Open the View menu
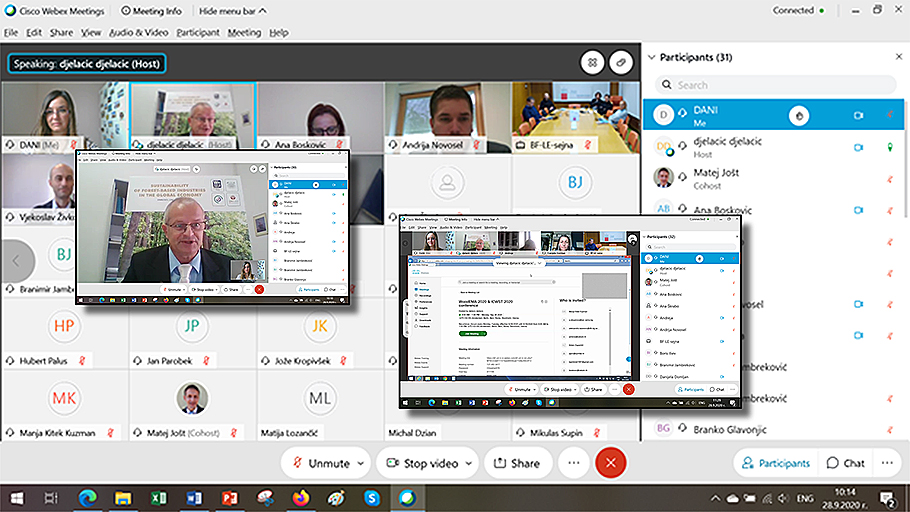This screenshot has width=910, height=512. [91, 33]
